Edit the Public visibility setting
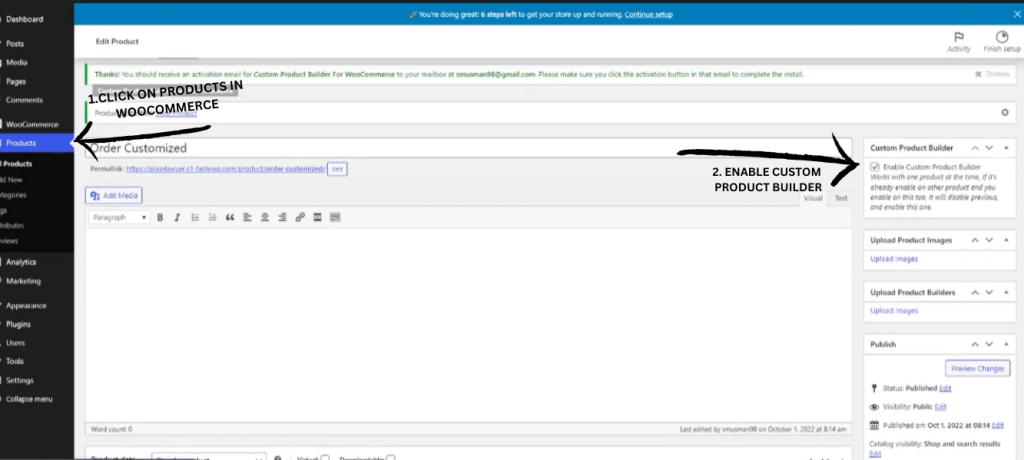Screen dimensions: 1024x460 [940, 407]
